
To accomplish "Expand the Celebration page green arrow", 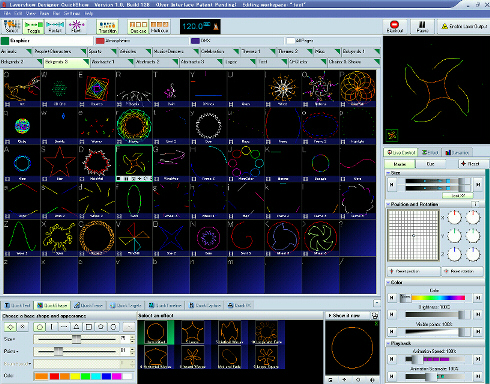I will pyautogui.click(x=236, y=51).
